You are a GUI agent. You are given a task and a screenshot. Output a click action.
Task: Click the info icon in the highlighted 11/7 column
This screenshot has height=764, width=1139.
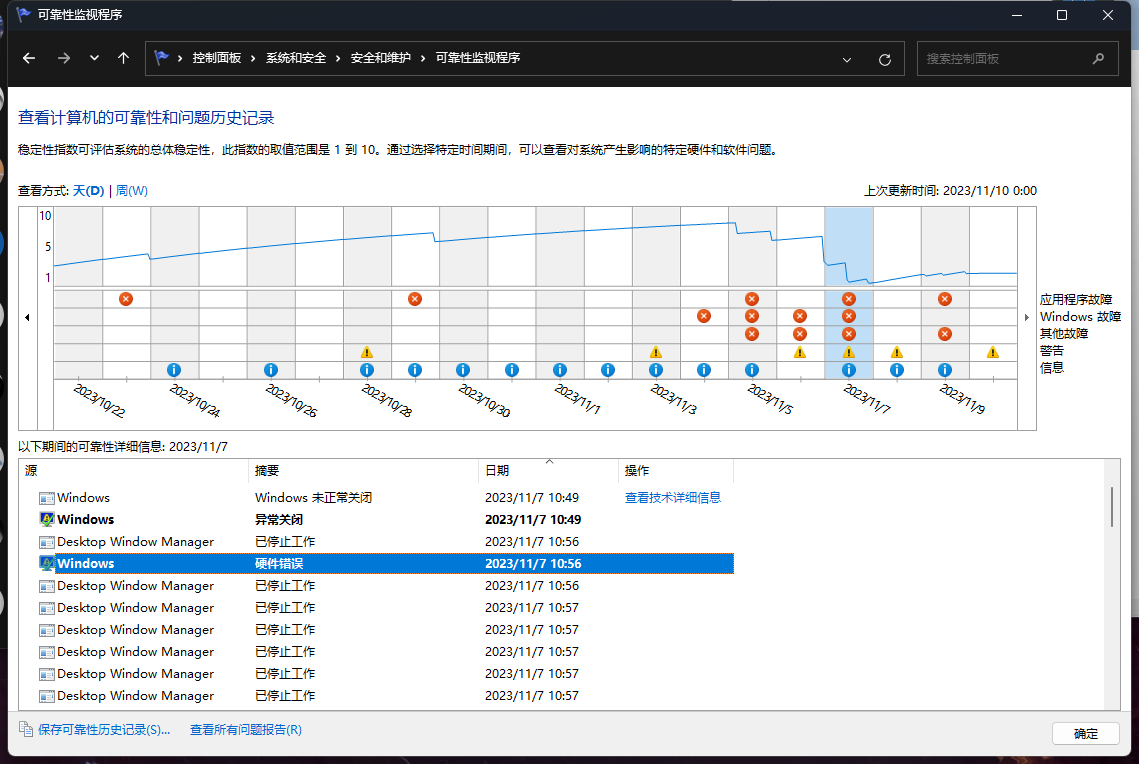(x=848, y=370)
